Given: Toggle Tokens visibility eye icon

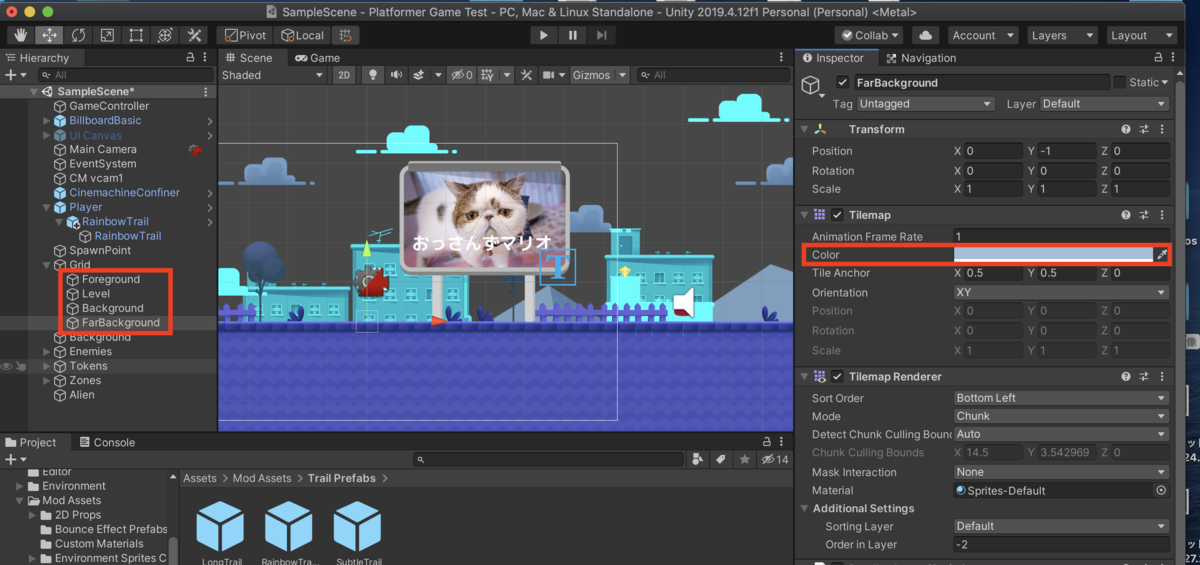Looking at the screenshot, I should [x=7, y=366].
